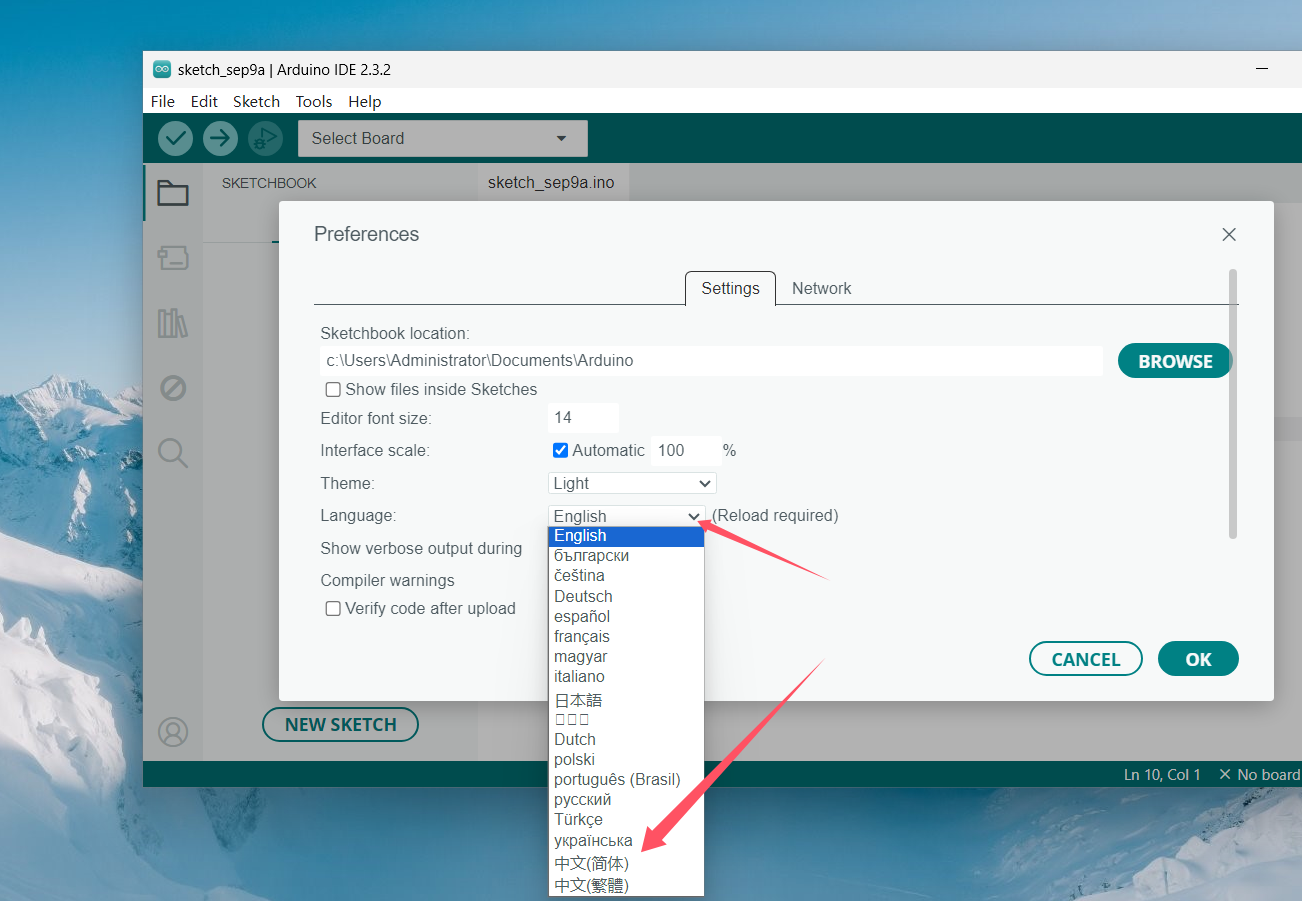1302x901 pixels.
Task: Select Türkçe in the language list
Action: pyautogui.click(x=626, y=819)
